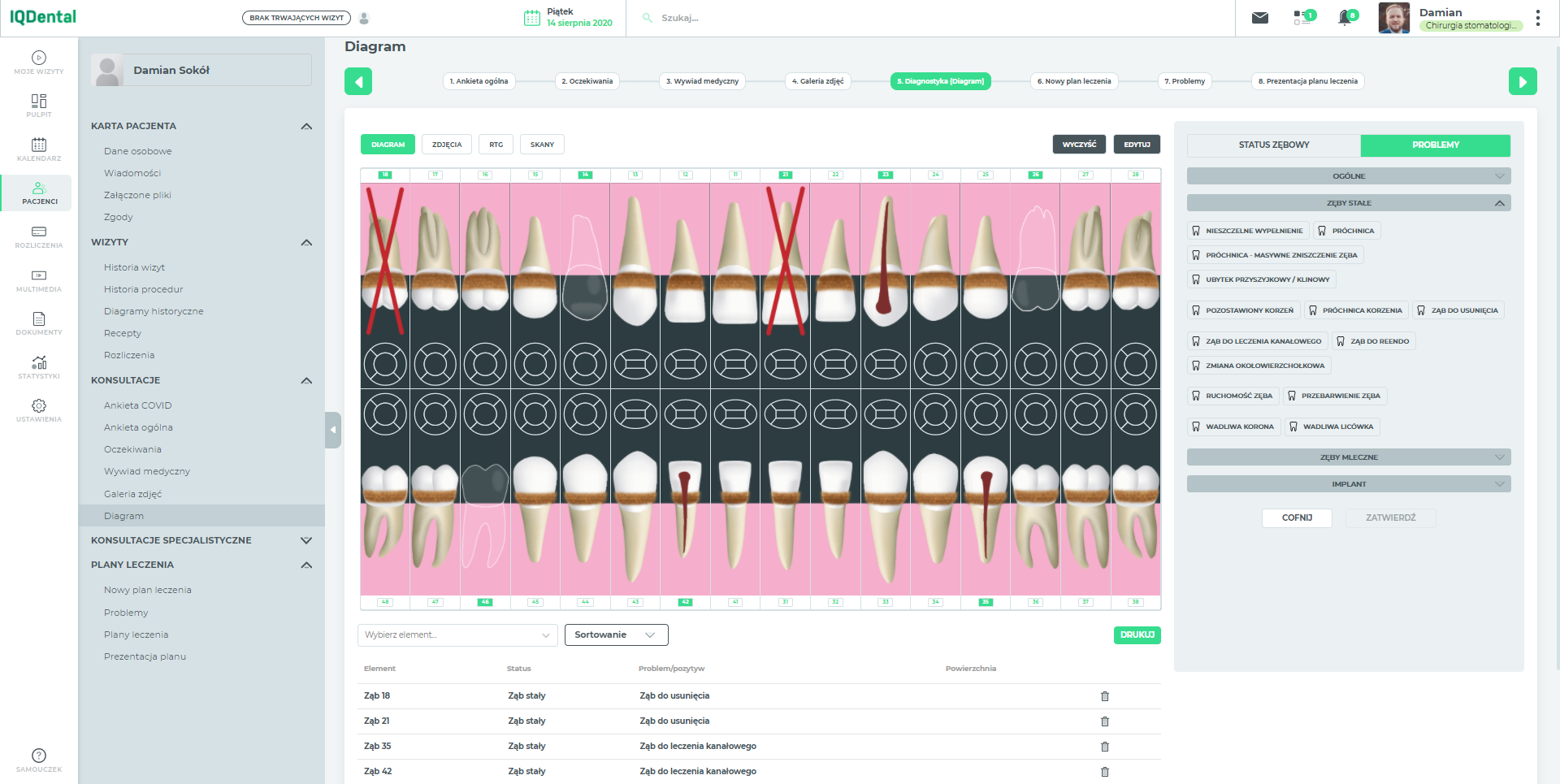This screenshot has width=1560, height=784.
Task: Expand Konsultacje specjalistyczne section
Action: click(306, 540)
